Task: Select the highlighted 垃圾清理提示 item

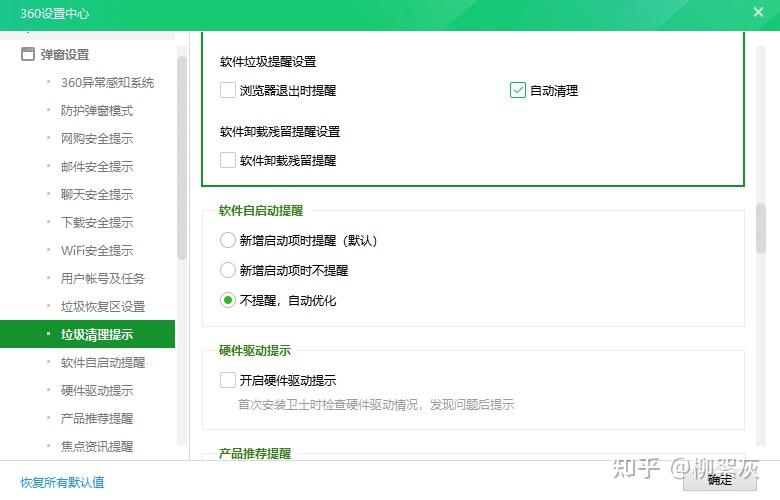Action: tap(88, 334)
